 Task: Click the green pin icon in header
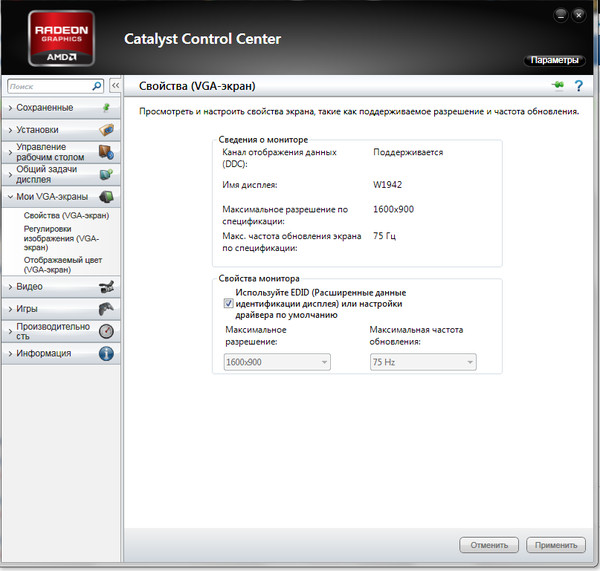[558, 85]
